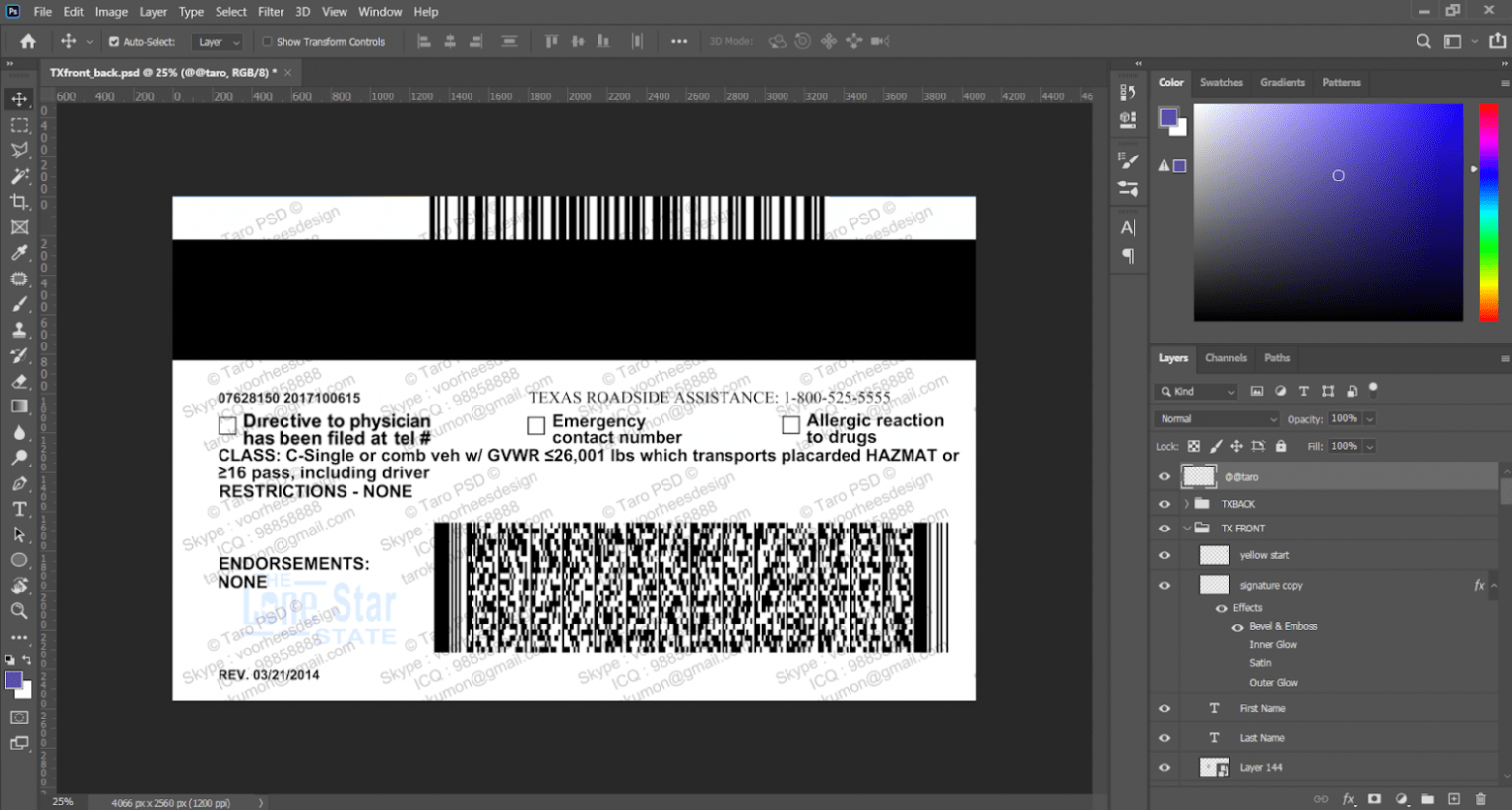Click the filter text layers icon in Layers panel
The width and height of the screenshot is (1512, 810).
point(1304,391)
